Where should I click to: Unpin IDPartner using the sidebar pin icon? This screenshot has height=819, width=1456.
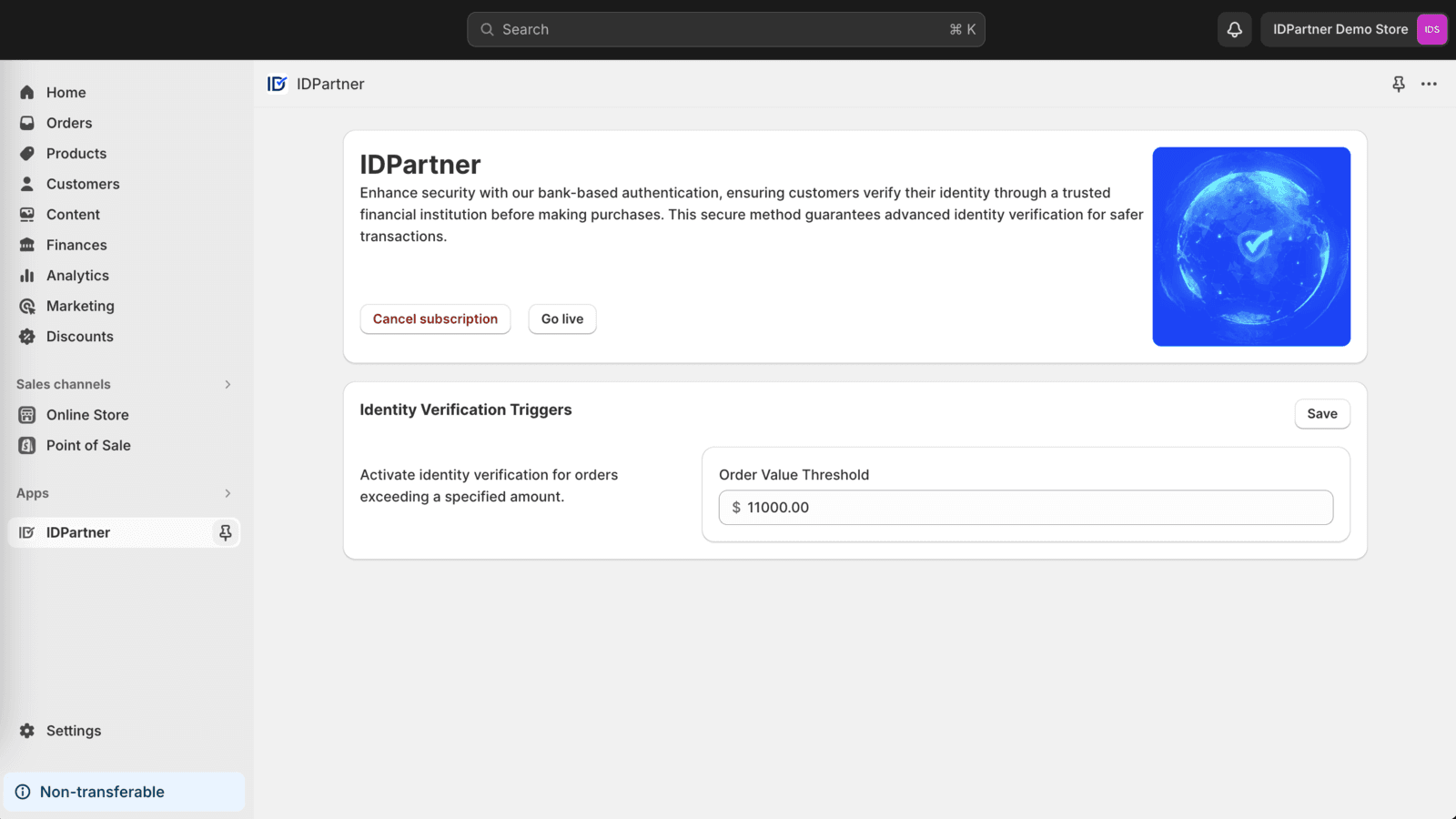point(225,532)
